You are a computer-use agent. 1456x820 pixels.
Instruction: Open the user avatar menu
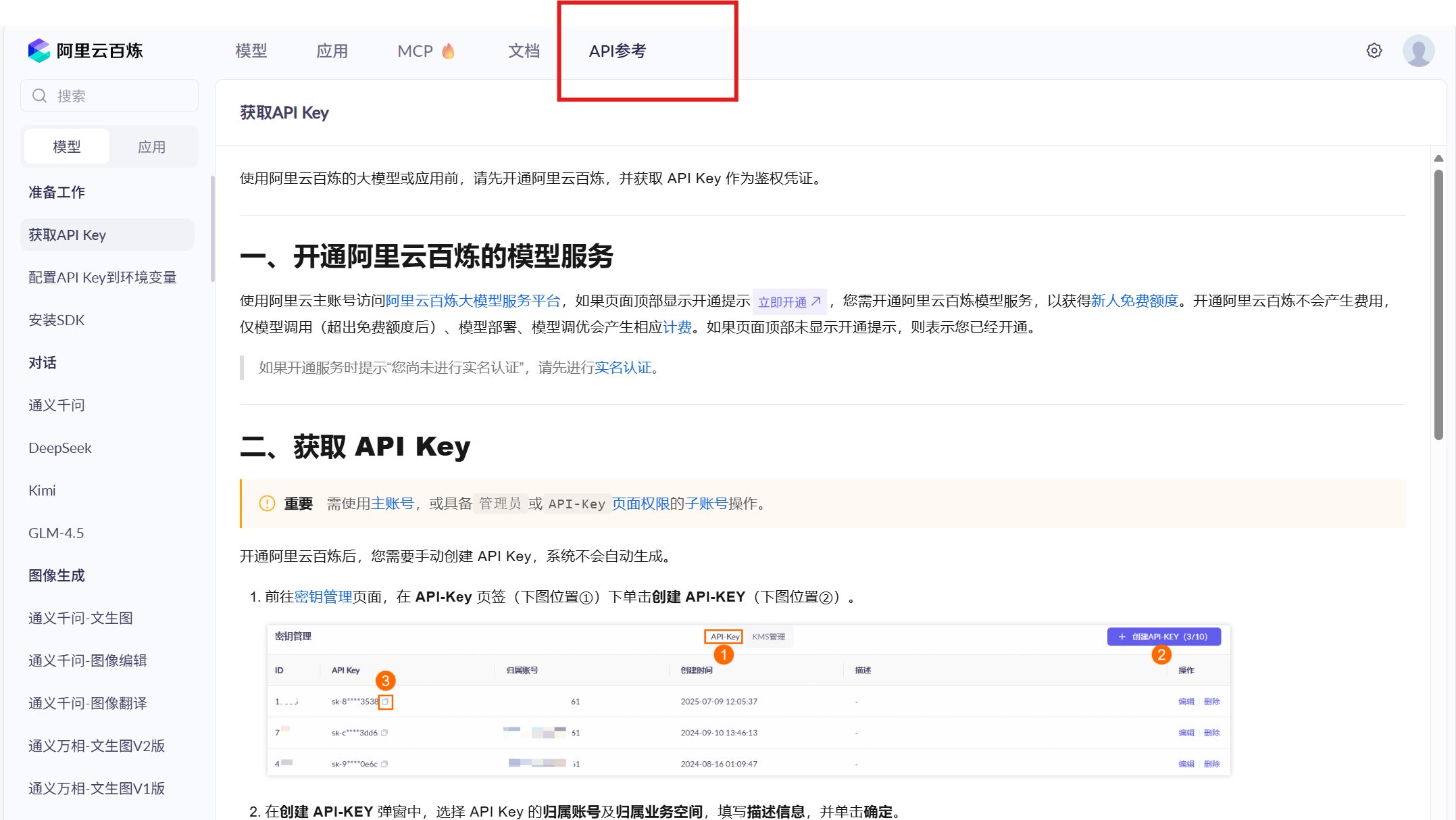[1418, 51]
